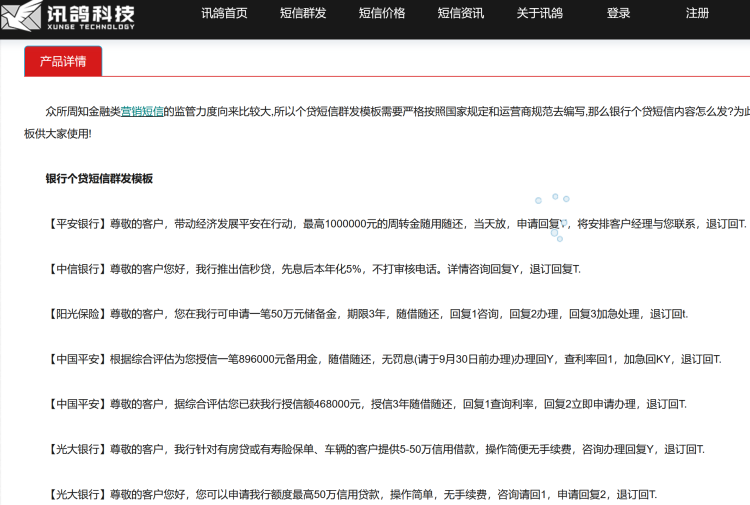Viewport: 750px width, 505px height.
Task: Follow the 营销短信 hyperlink
Action: point(141,111)
